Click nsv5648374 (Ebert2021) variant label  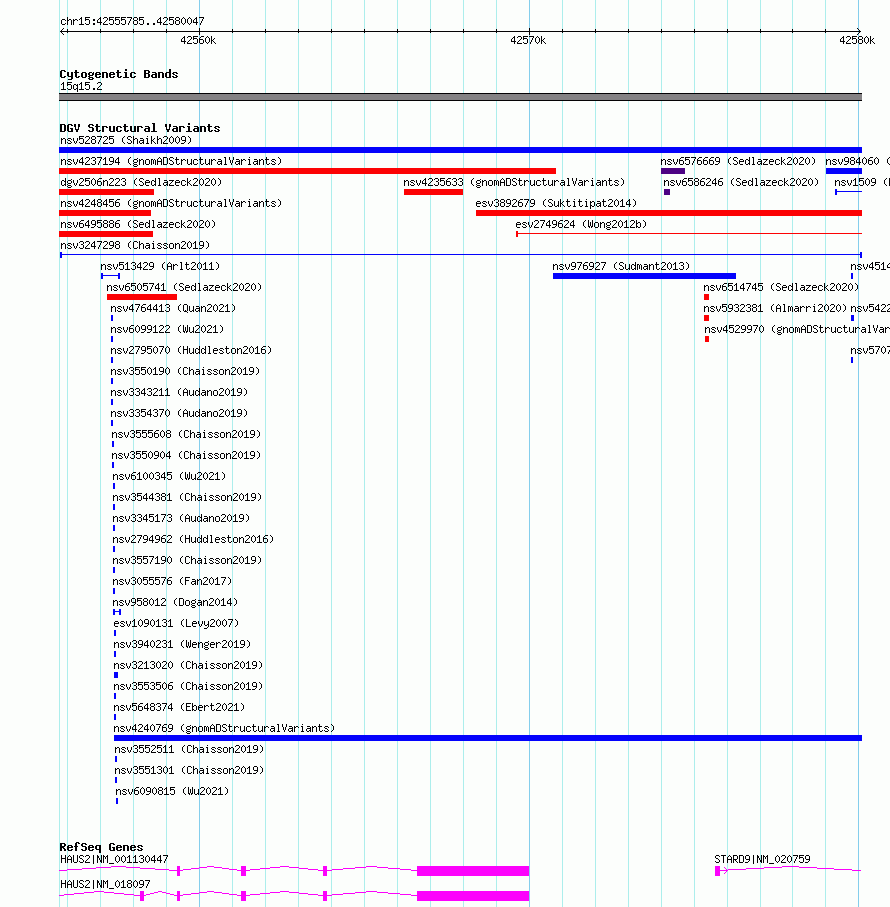tap(179, 707)
